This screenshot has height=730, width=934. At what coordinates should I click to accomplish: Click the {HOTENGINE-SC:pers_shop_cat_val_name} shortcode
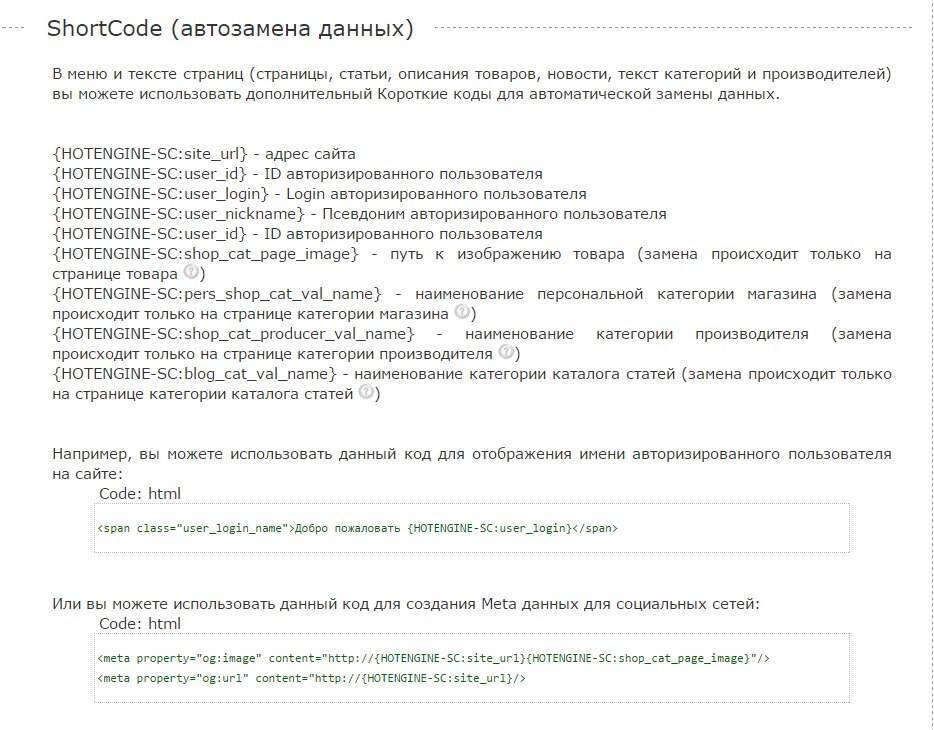coord(217,294)
